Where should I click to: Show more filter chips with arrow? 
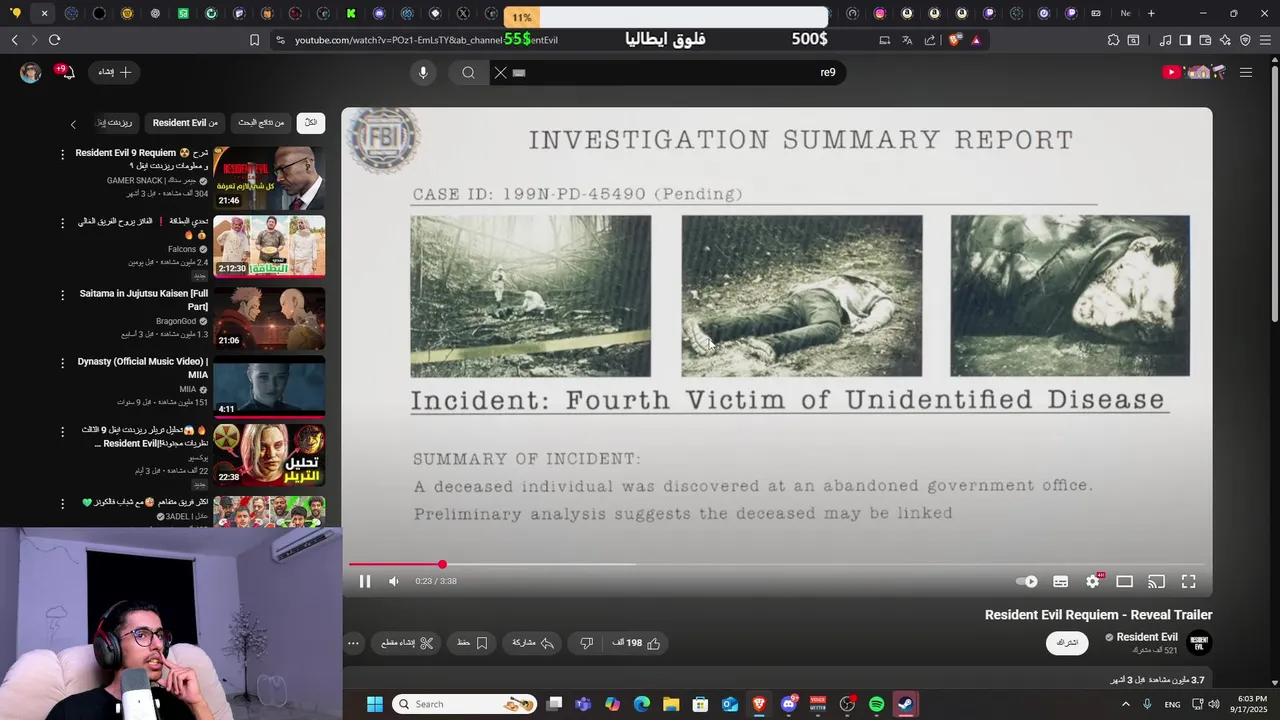pos(73,123)
